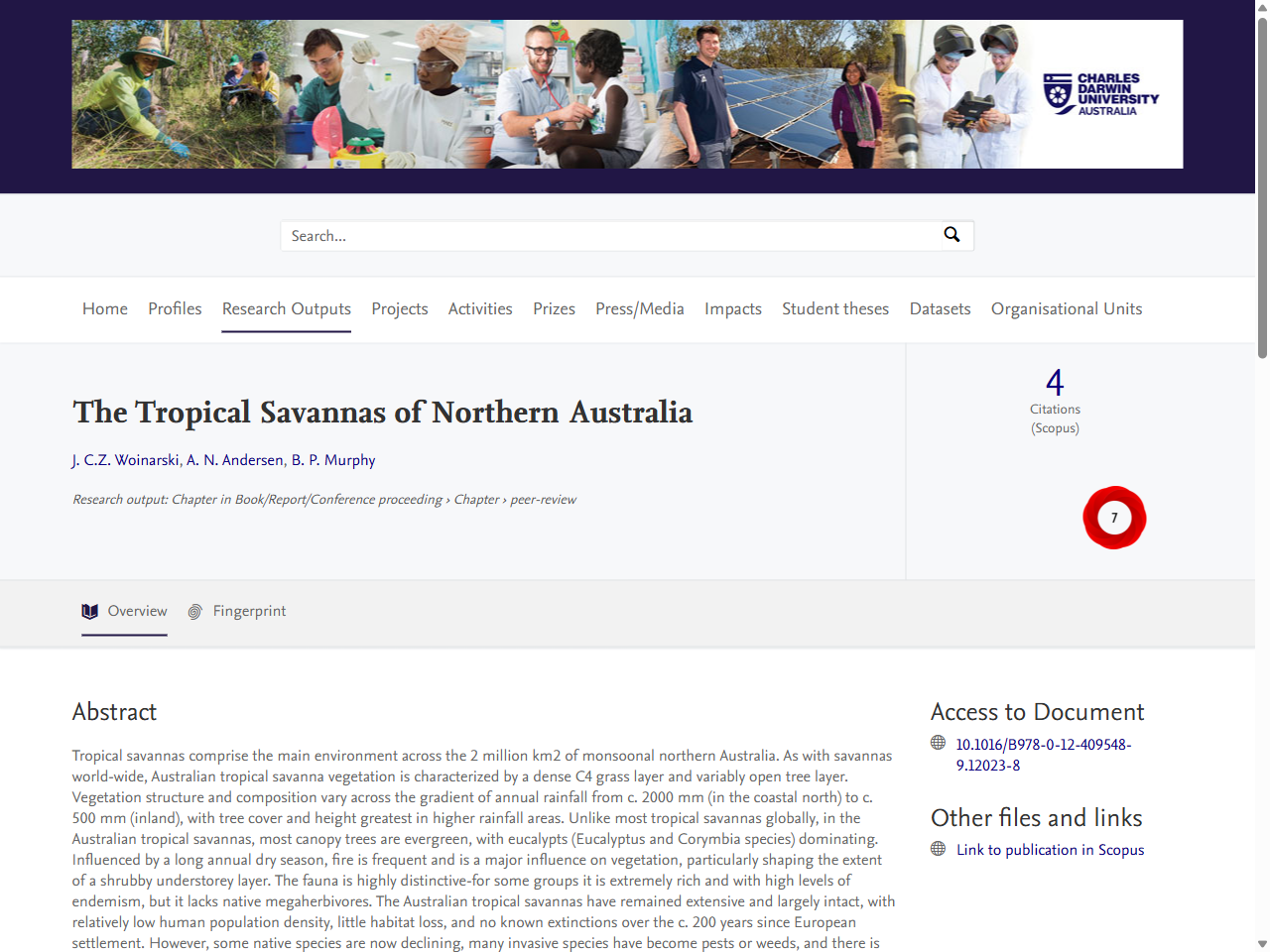The height and width of the screenshot is (952, 1270).
Task: Open the Altmetric badge showing 7
Action: click(x=1114, y=517)
